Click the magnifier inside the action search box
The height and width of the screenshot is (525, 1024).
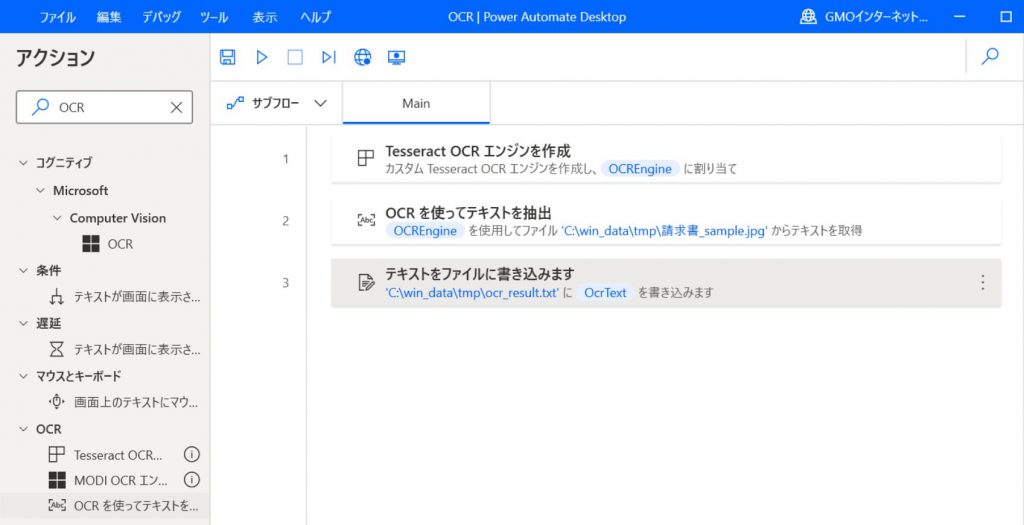[40, 106]
